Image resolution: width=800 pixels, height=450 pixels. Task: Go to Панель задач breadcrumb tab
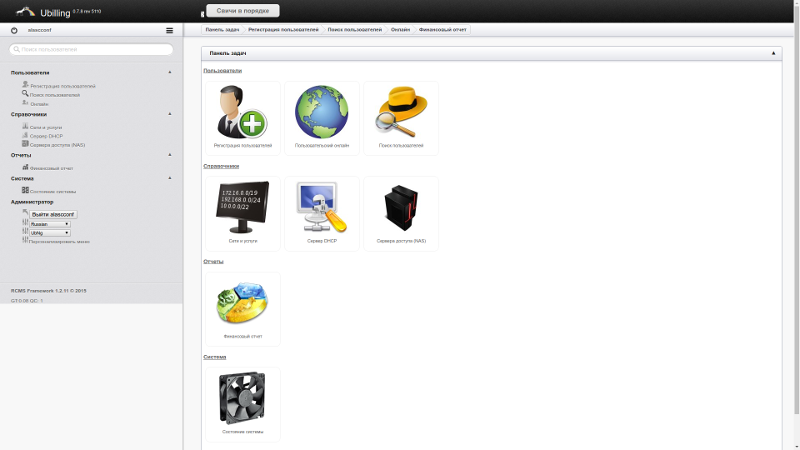pos(222,30)
